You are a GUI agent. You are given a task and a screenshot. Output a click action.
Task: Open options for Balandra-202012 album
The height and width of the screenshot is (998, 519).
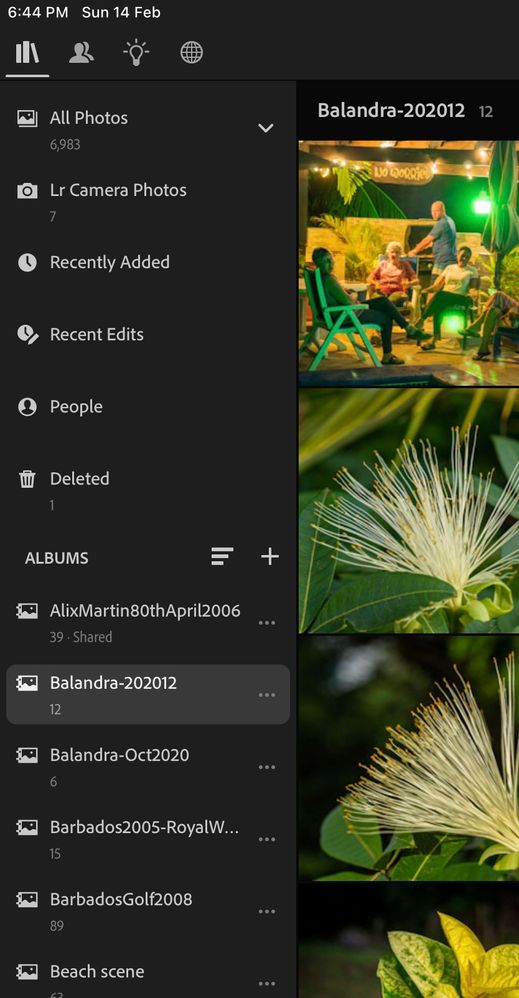(267, 695)
